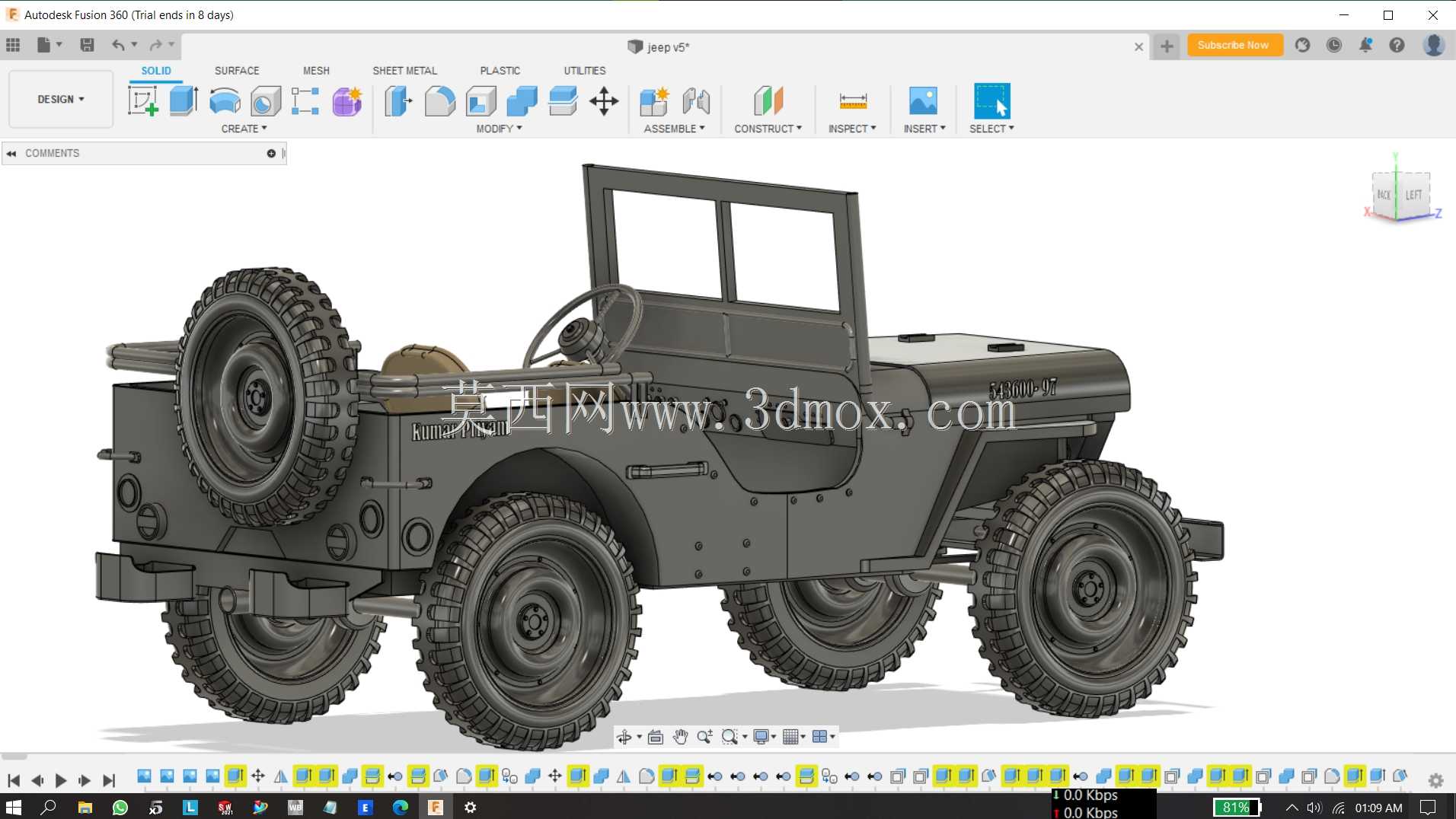1456x819 pixels.
Task: Activate the Hole tool
Action: pos(265,100)
